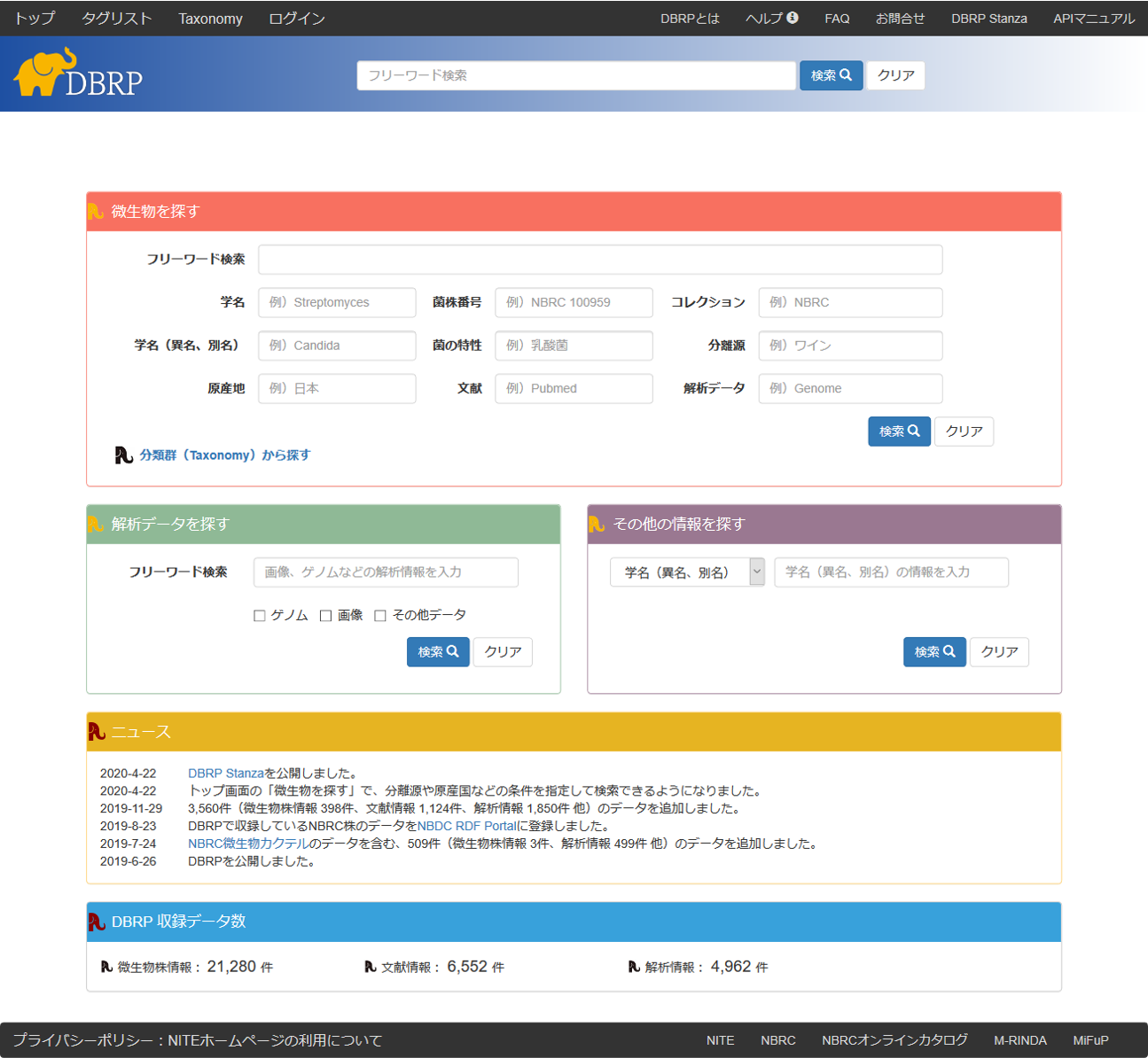This screenshot has width=1148, height=1058.
Task: Enable the ゲノム checkbox
Action: click(260, 614)
